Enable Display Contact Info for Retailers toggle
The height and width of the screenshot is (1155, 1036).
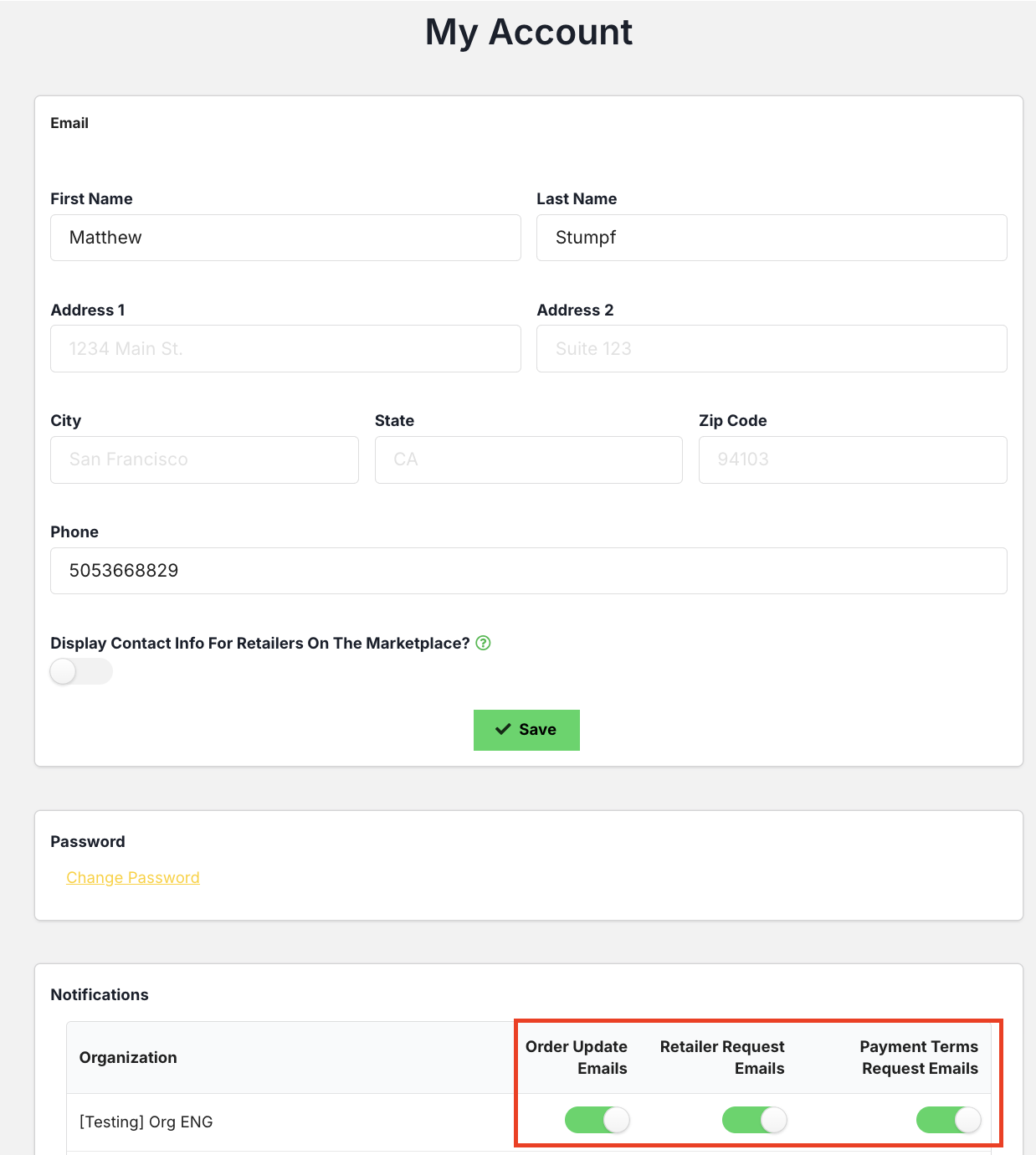[81, 671]
